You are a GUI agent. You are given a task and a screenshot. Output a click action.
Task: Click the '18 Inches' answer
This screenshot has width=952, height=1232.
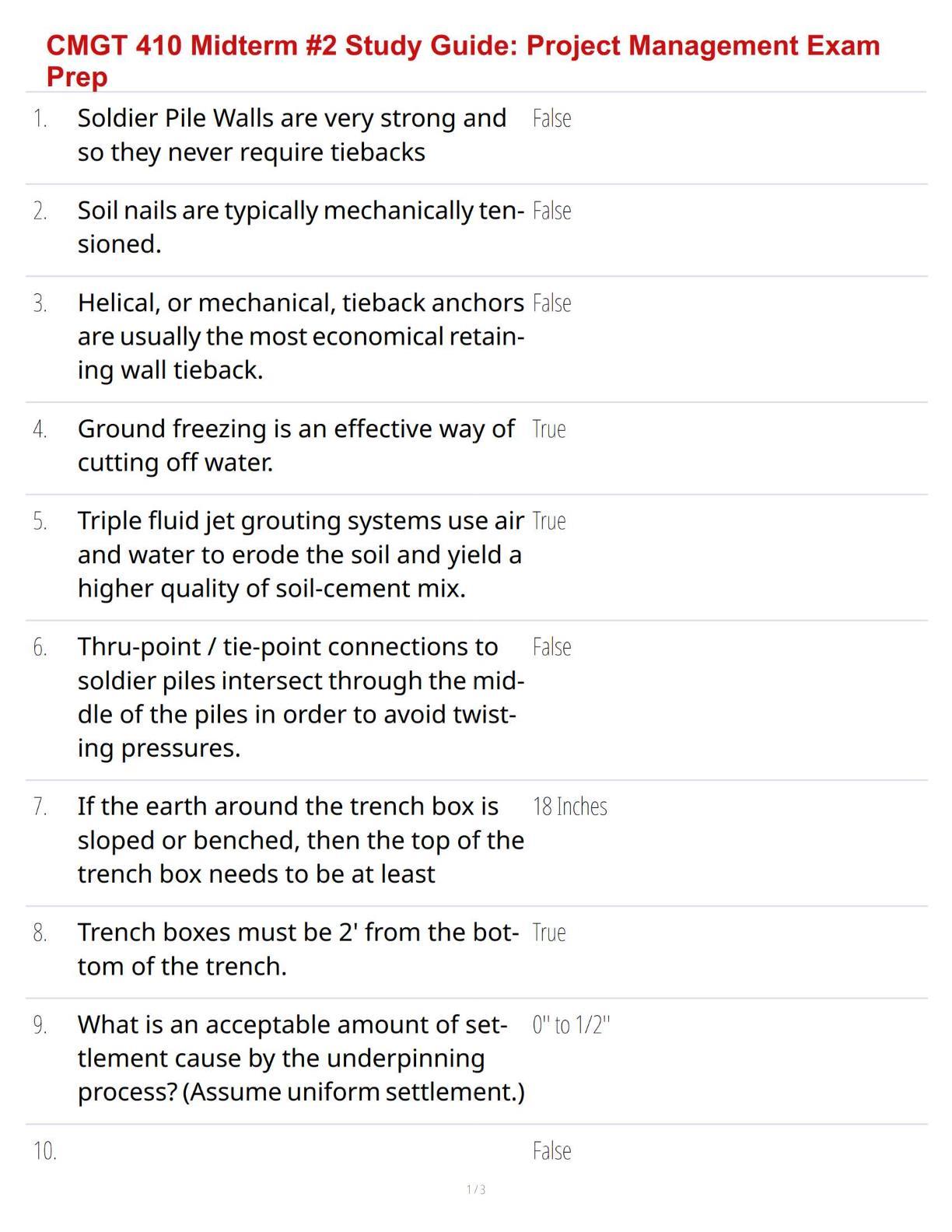pyautogui.click(x=569, y=806)
